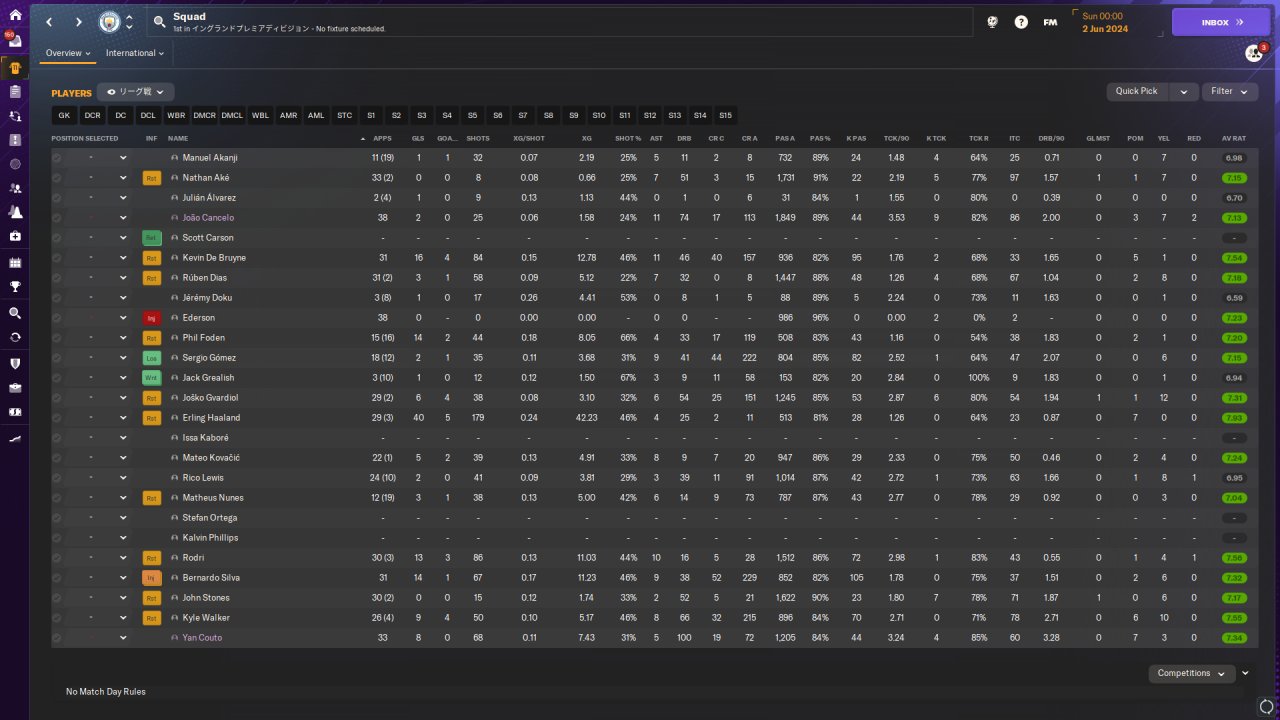Select the GK position tab
1280x720 pixels.
pos(64,116)
